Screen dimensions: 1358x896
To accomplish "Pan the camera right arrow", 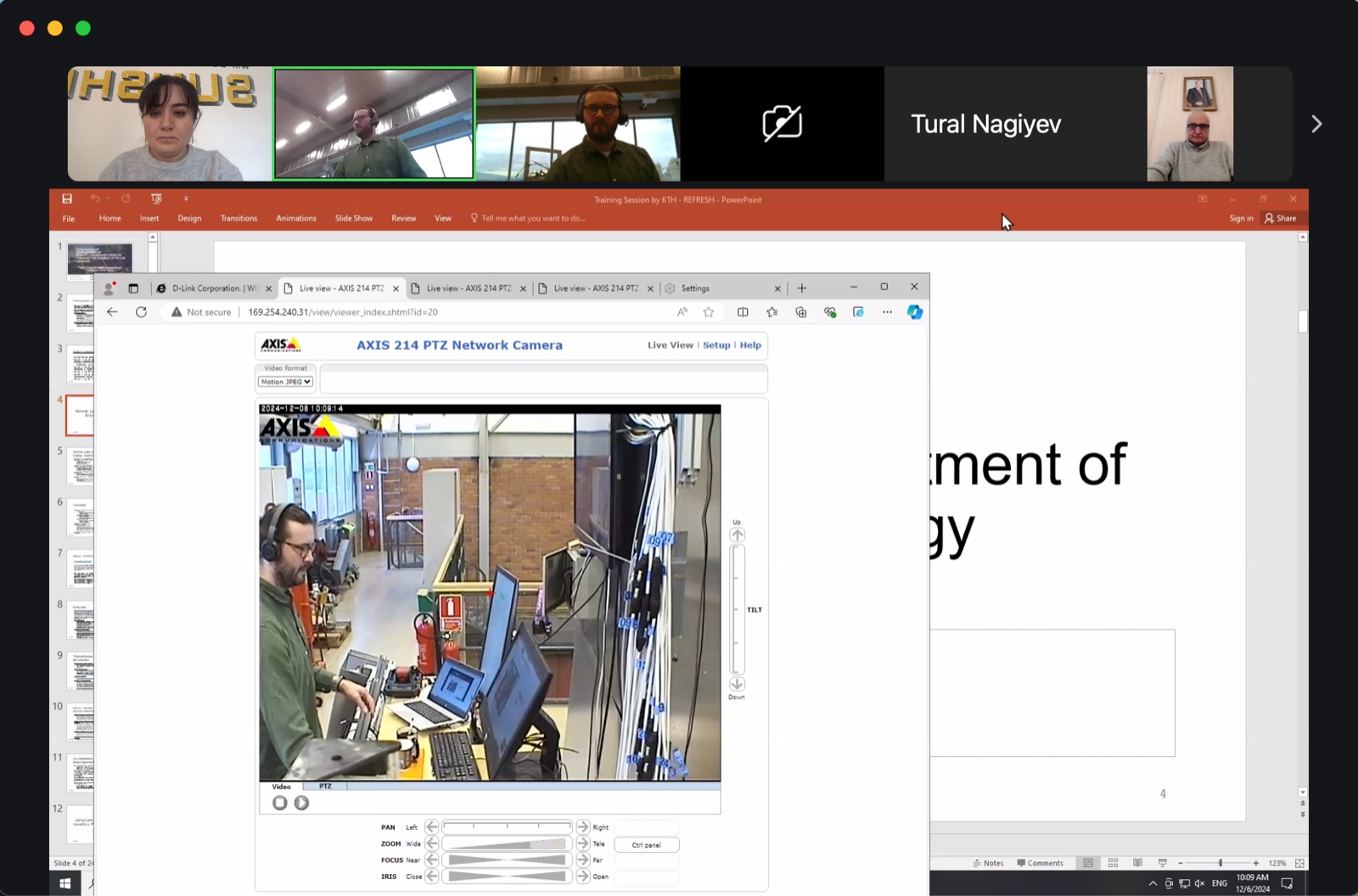I will click(582, 826).
